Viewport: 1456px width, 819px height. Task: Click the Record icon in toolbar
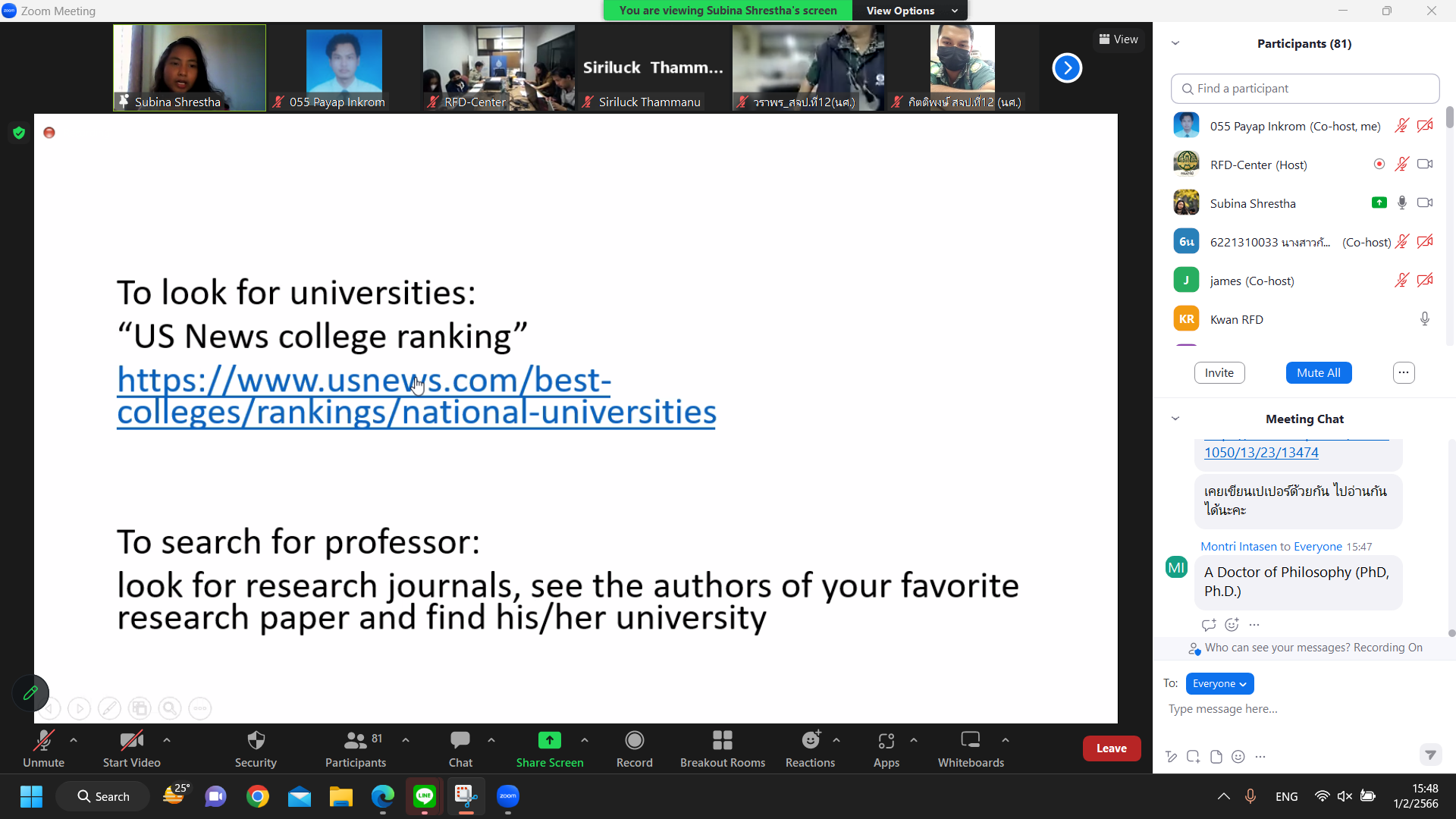pos(634,740)
